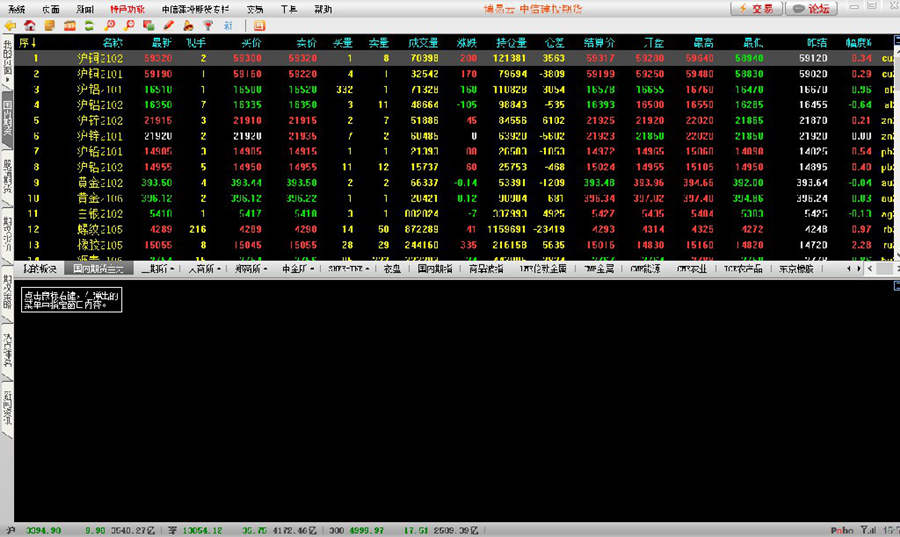Click the orange framed icon after the toolbar separator
This screenshot has height=537, width=900.
pos(260,25)
